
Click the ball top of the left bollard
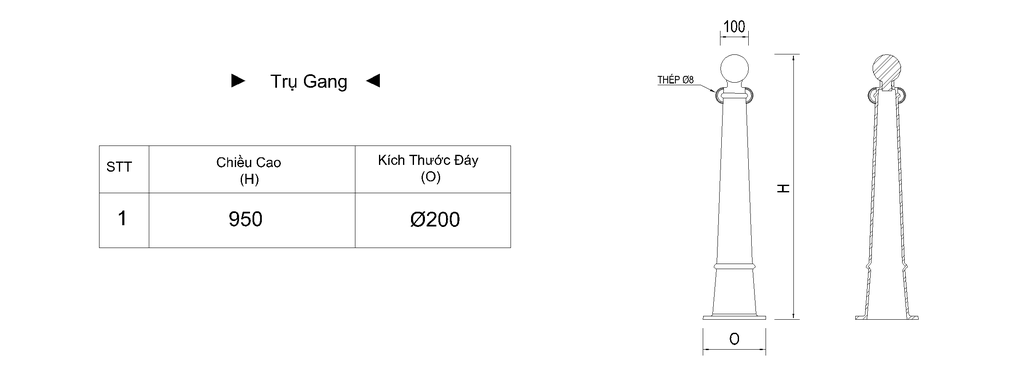734,70
